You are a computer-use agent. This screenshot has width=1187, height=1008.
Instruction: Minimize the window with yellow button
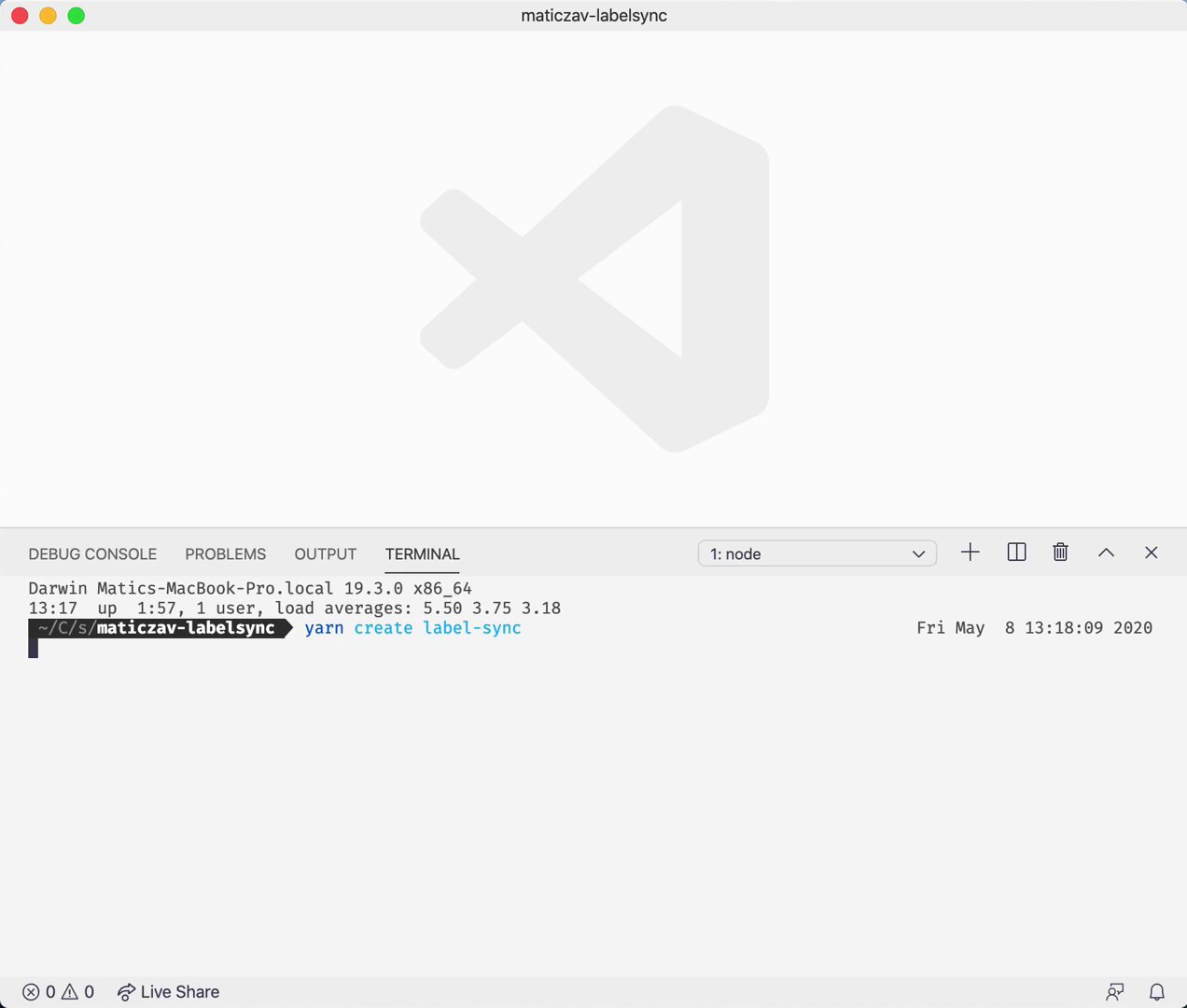(48, 16)
